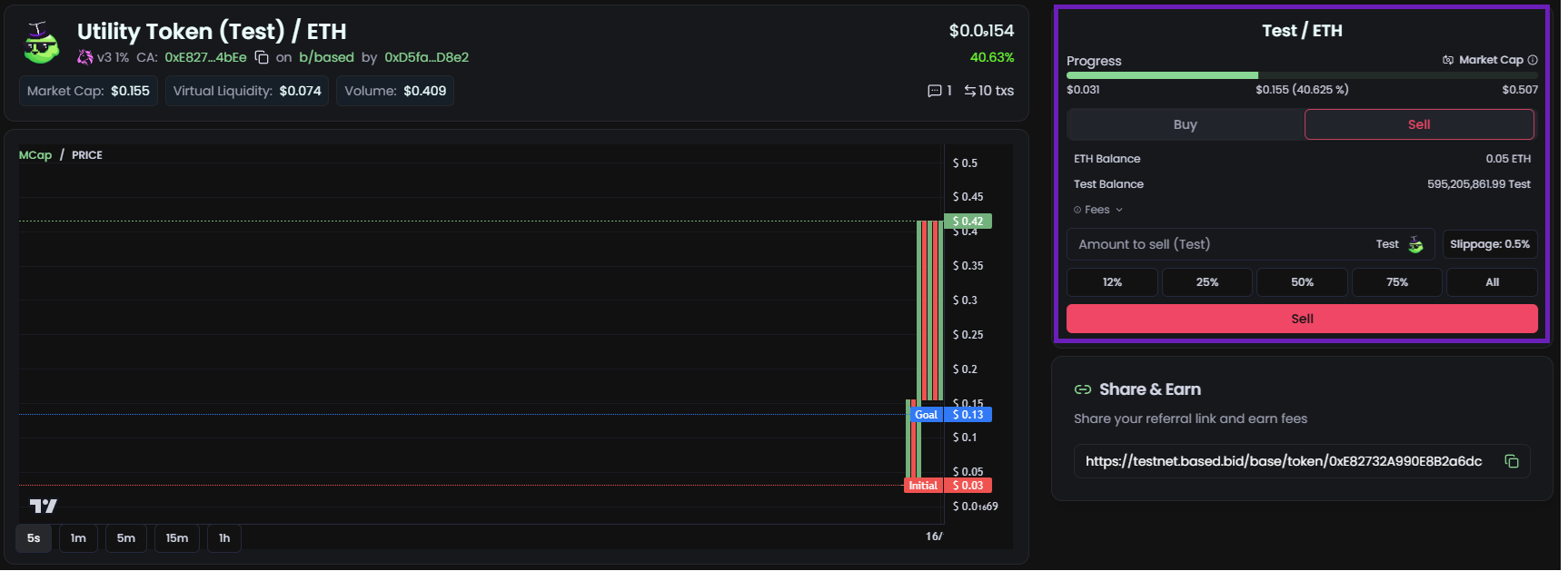
Task: Copy the referral link using the copy icon
Action: pos(1512,461)
